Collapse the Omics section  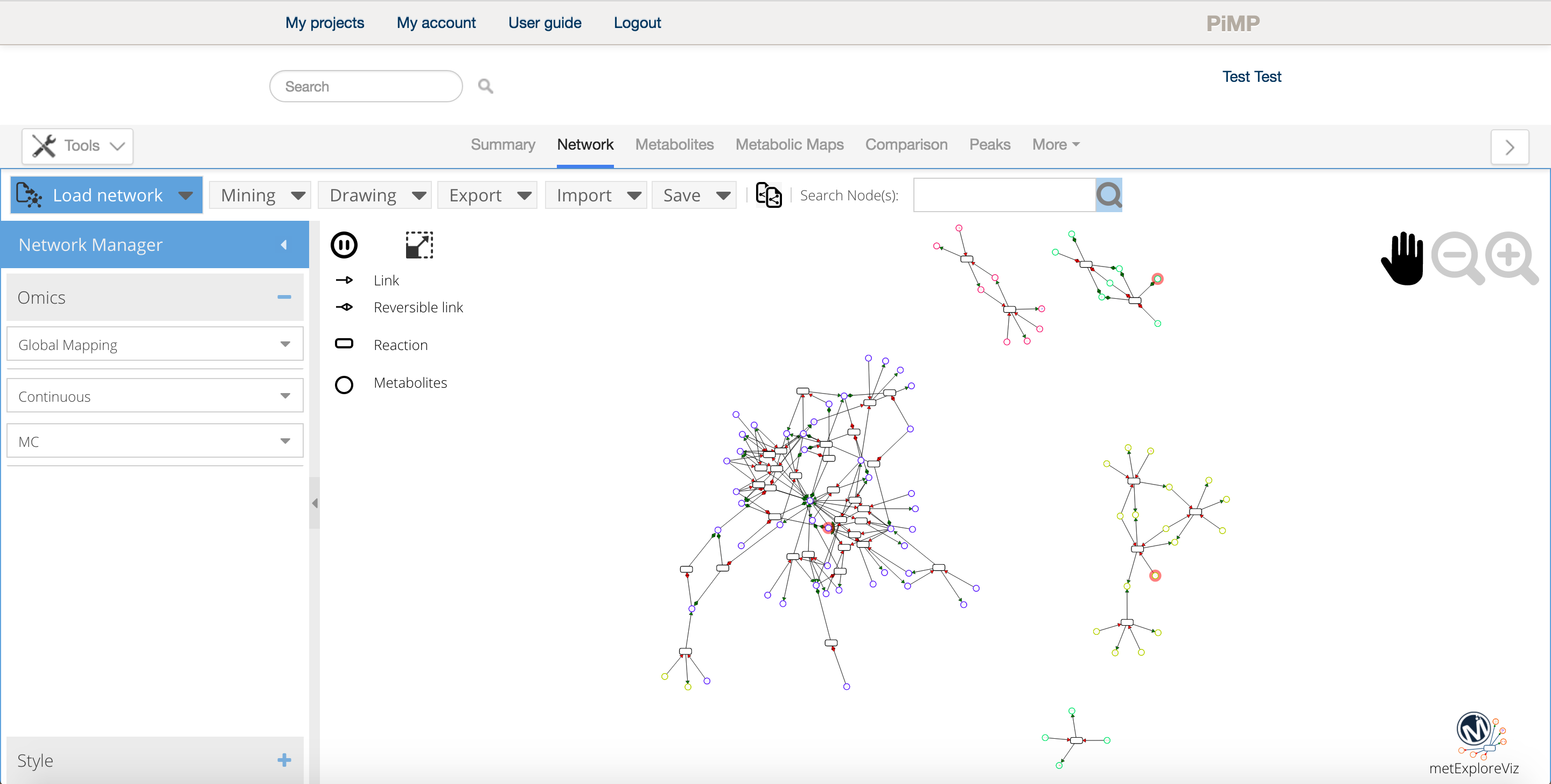[x=284, y=297]
